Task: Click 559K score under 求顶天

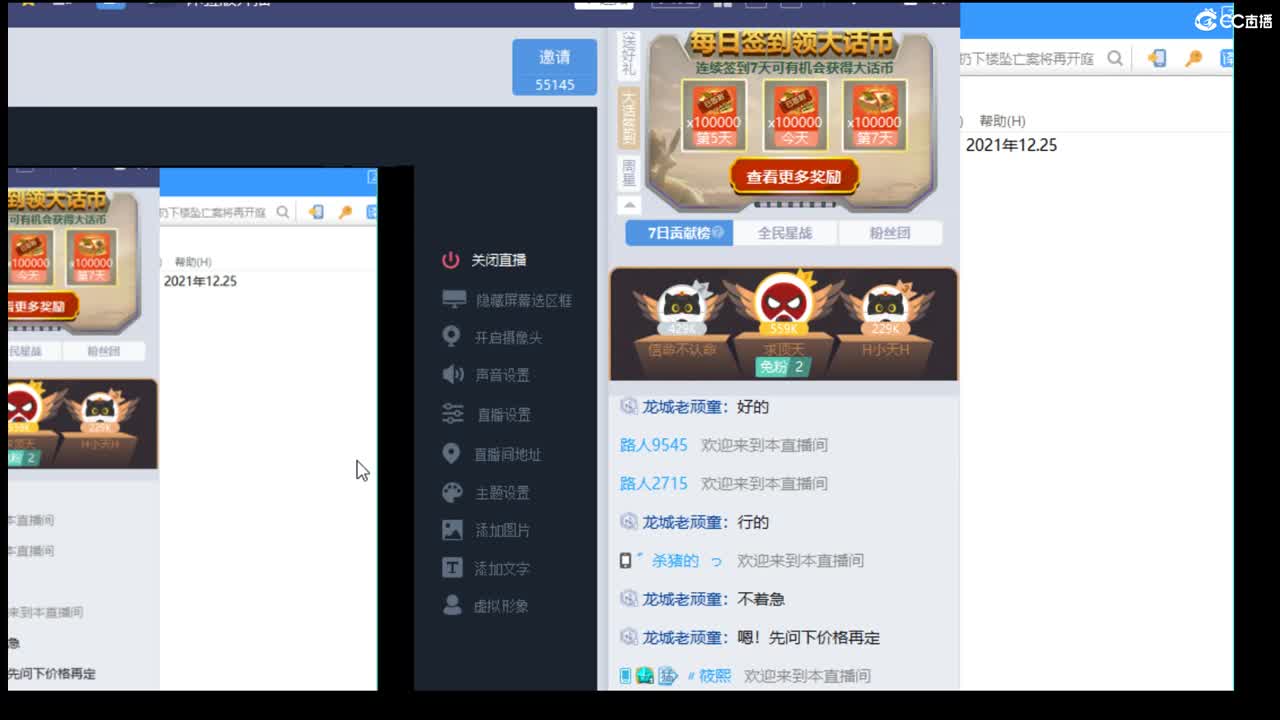Action: coord(783,328)
